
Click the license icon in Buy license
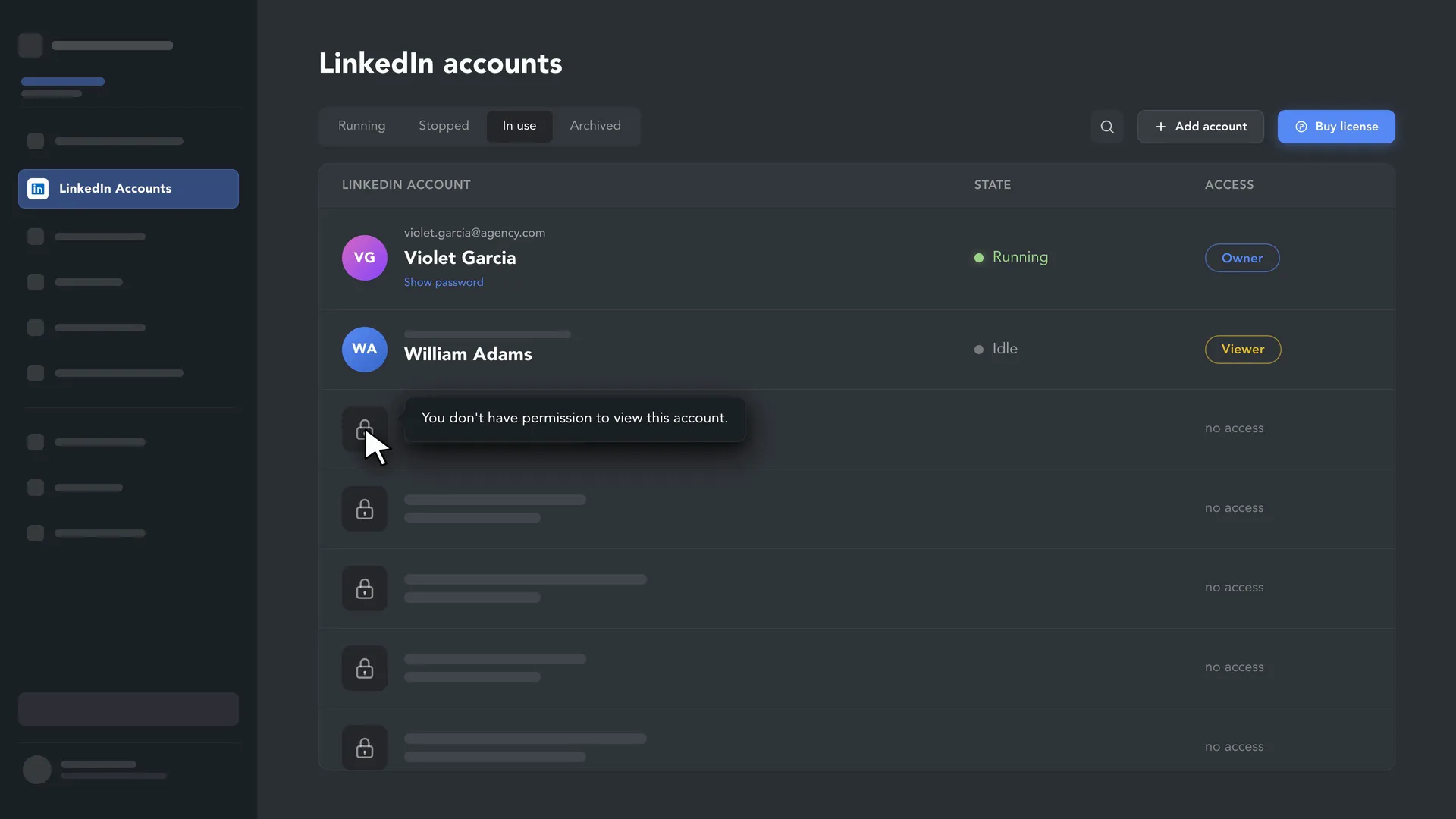[1301, 127]
